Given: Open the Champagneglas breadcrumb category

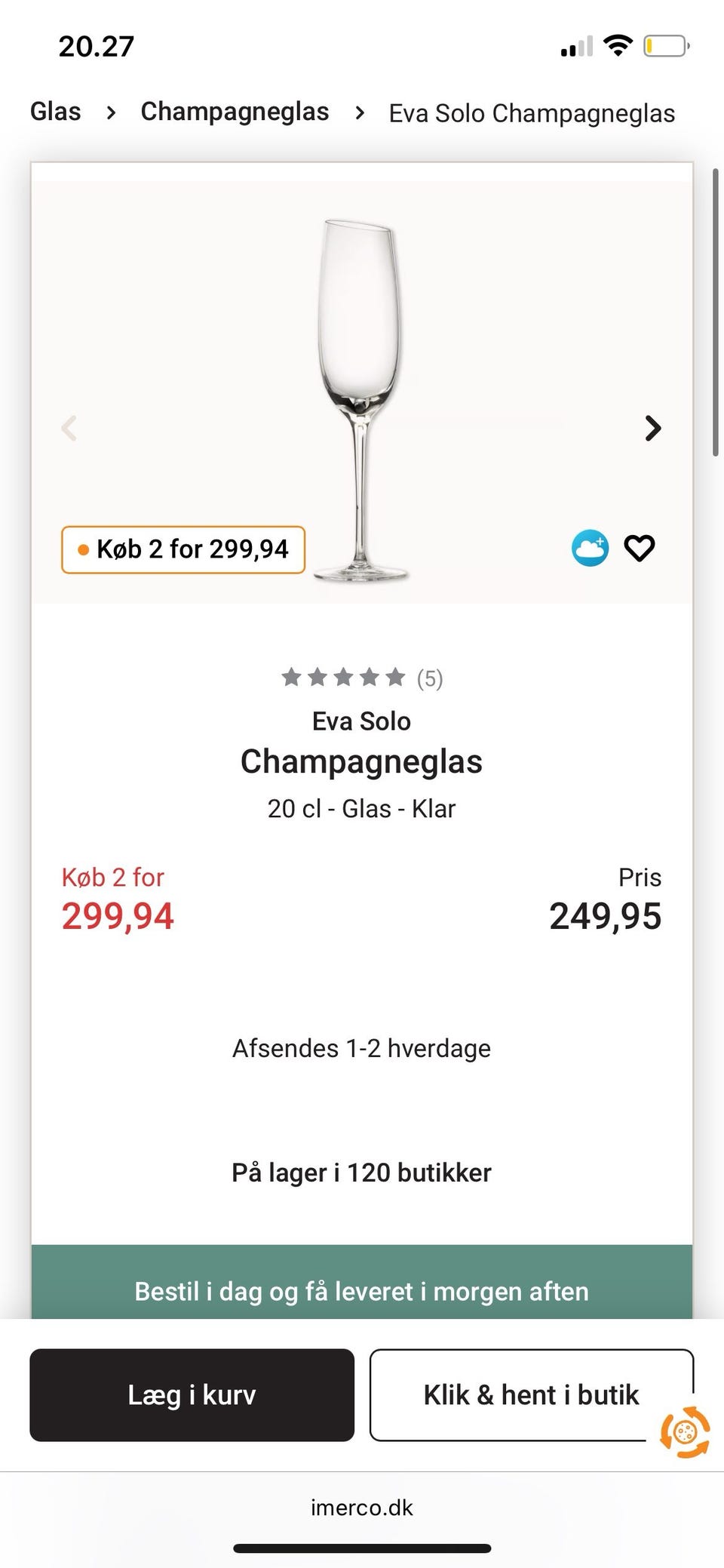Looking at the screenshot, I should (x=235, y=112).
